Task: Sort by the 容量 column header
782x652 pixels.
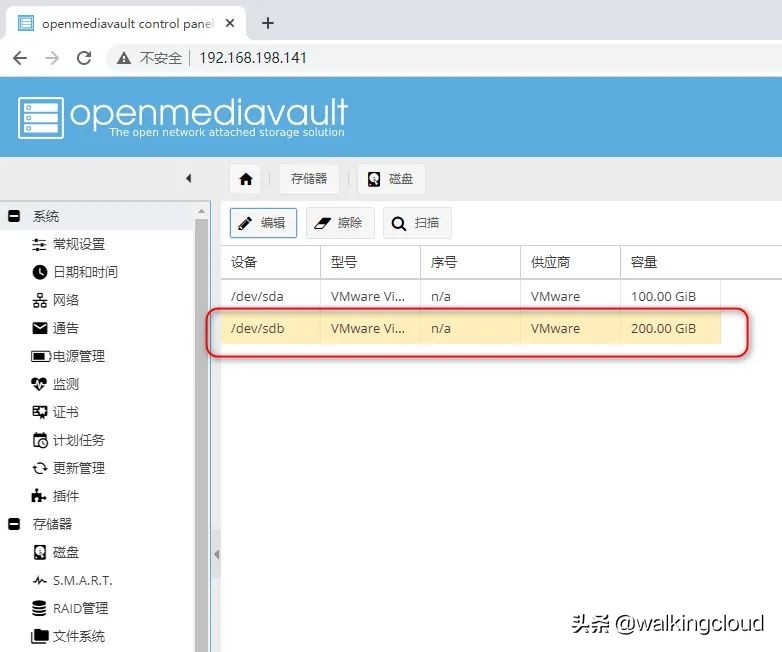Action: coord(670,262)
